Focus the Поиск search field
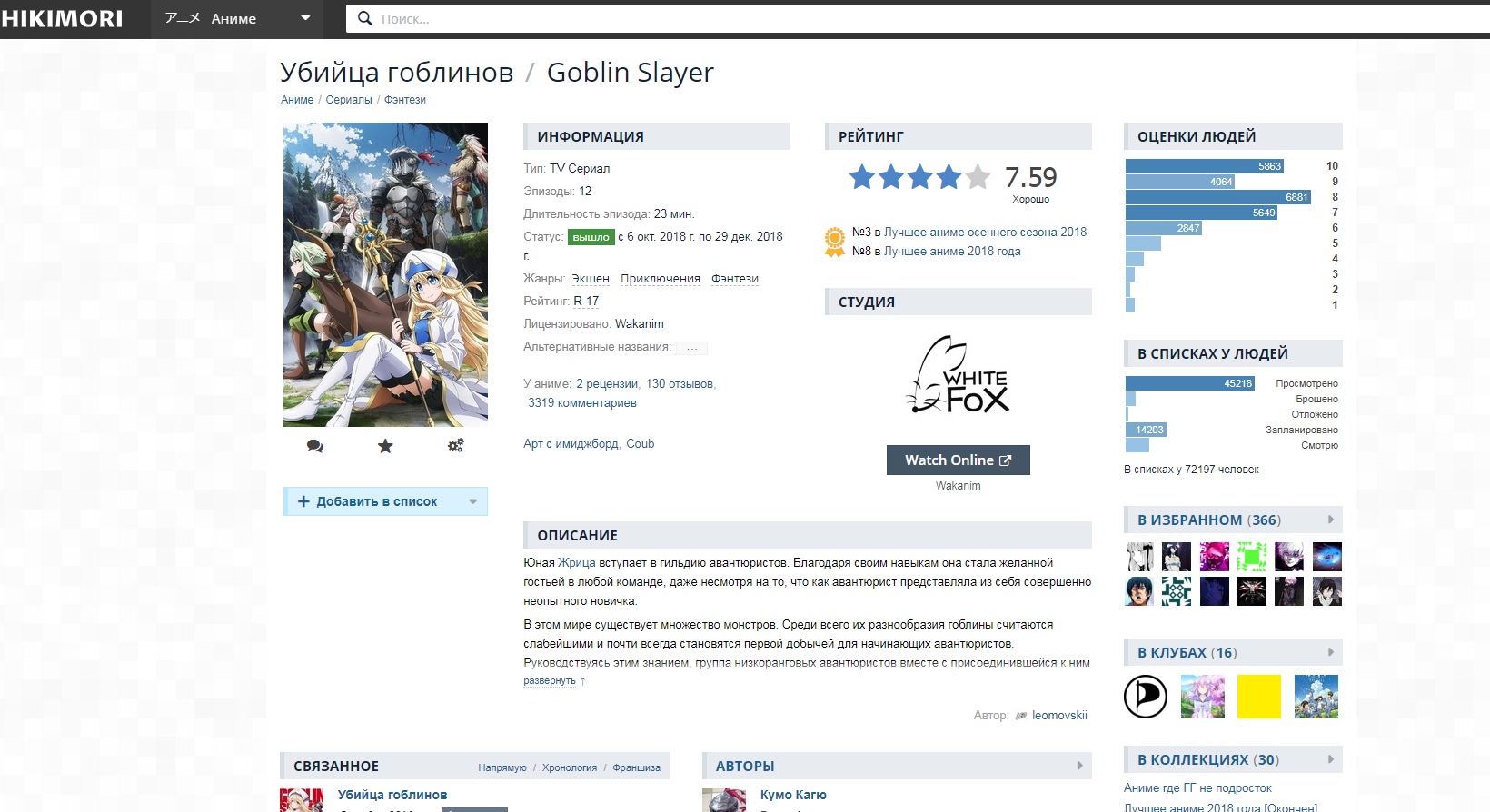1490x812 pixels. [918, 18]
